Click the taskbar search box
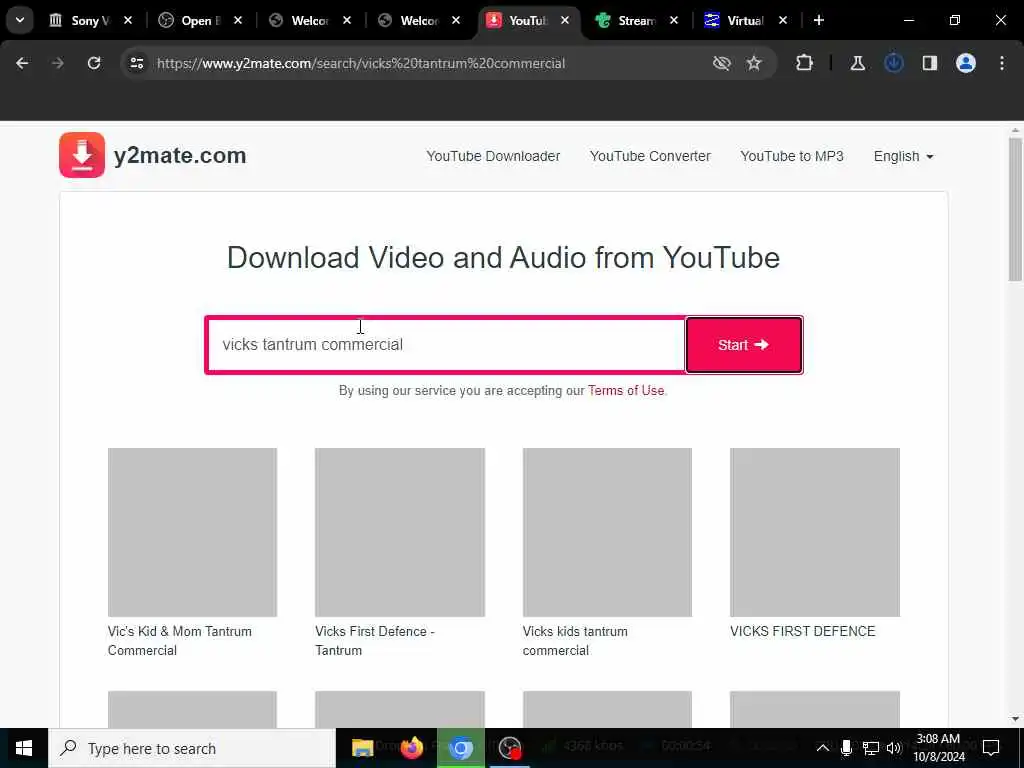 coord(191,748)
